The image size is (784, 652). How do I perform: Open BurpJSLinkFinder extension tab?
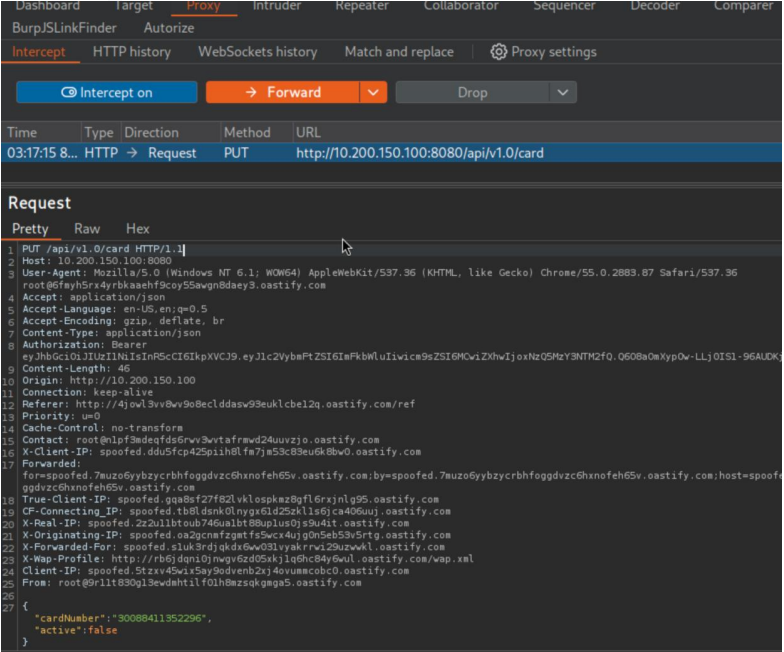click(x=62, y=28)
